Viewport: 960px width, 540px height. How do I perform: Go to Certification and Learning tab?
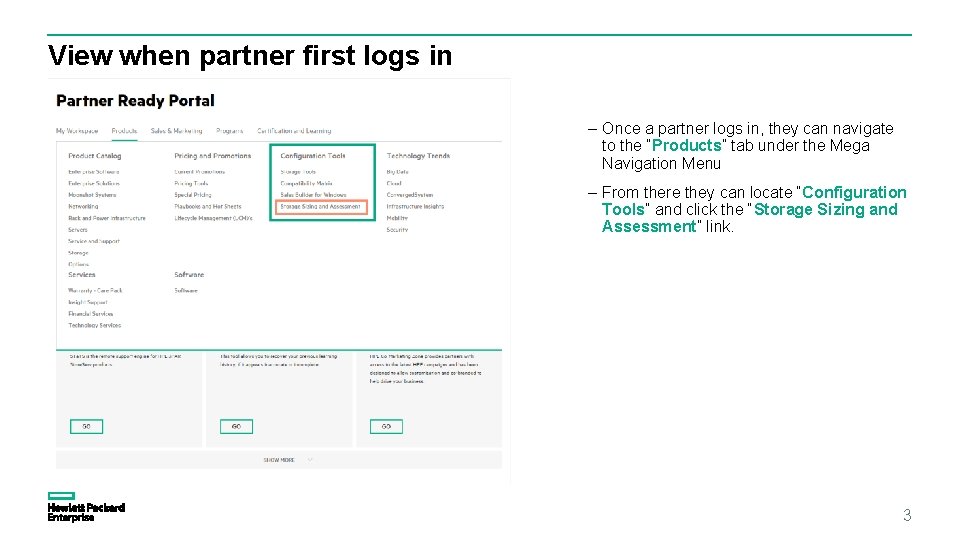pos(294,131)
